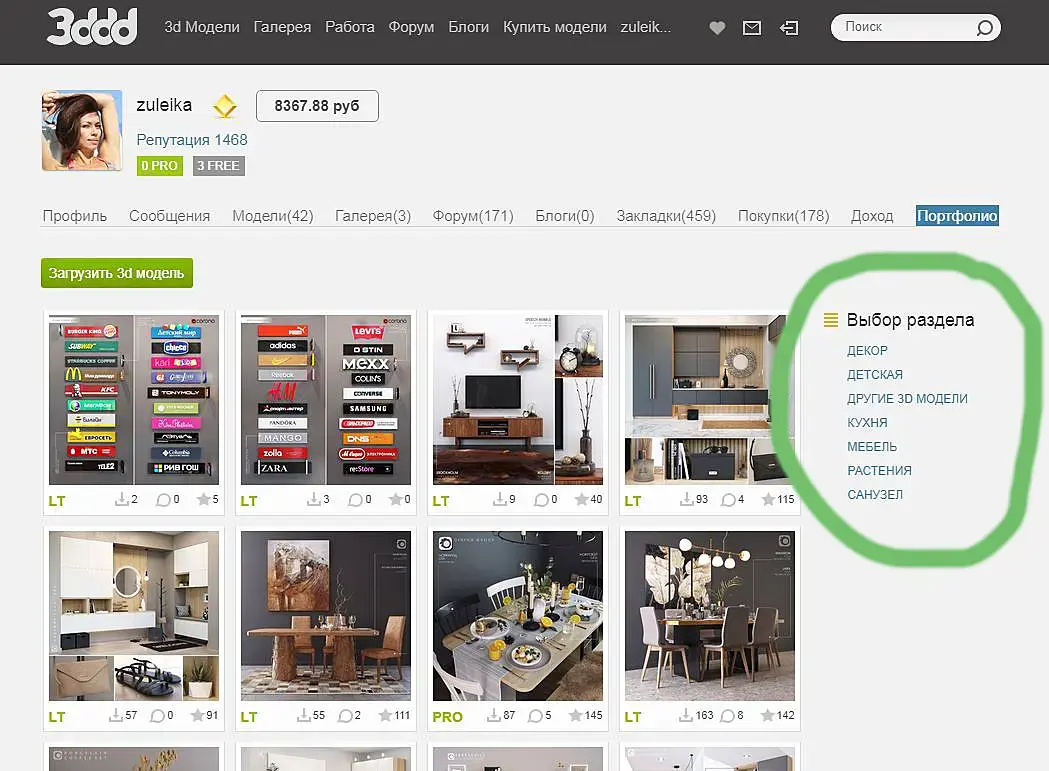Select the ДЕТСКАЯ section
Viewport: 1049px width, 771px height.
pos(875,375)
